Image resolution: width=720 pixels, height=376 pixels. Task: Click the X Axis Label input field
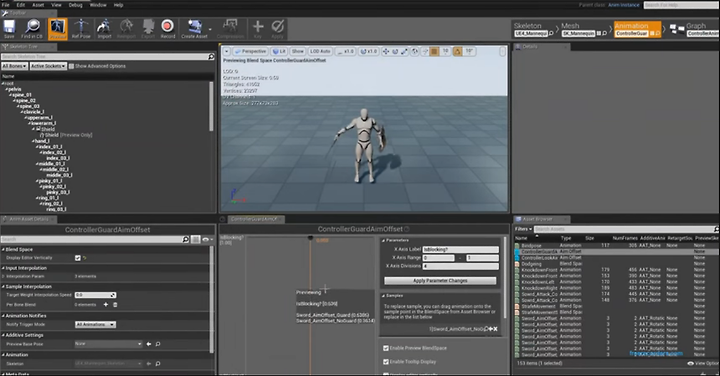461,249
